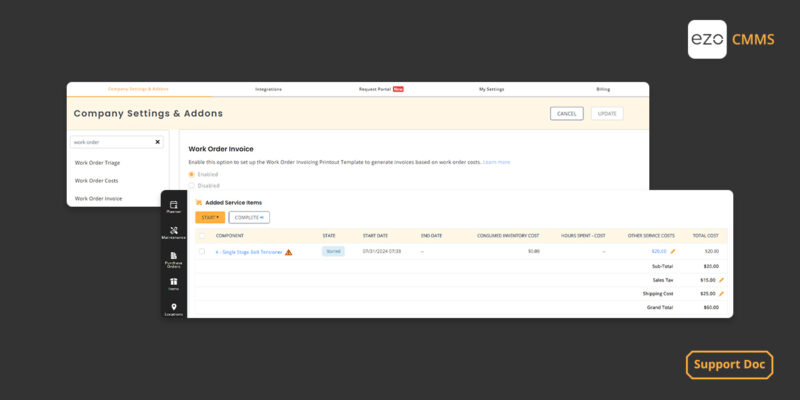Open the COMPLETE dropdown button

click(249, 217)
